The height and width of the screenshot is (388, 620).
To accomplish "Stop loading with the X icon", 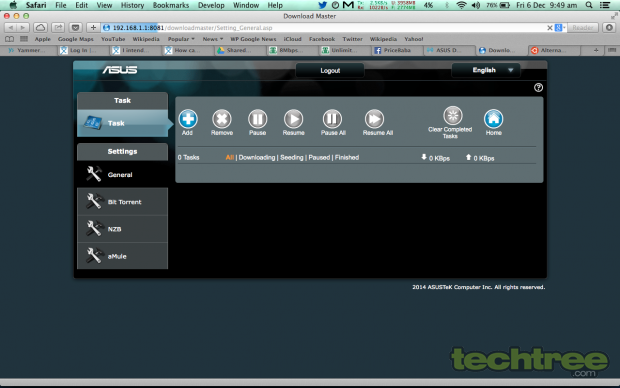I will [x=550, y=28].
